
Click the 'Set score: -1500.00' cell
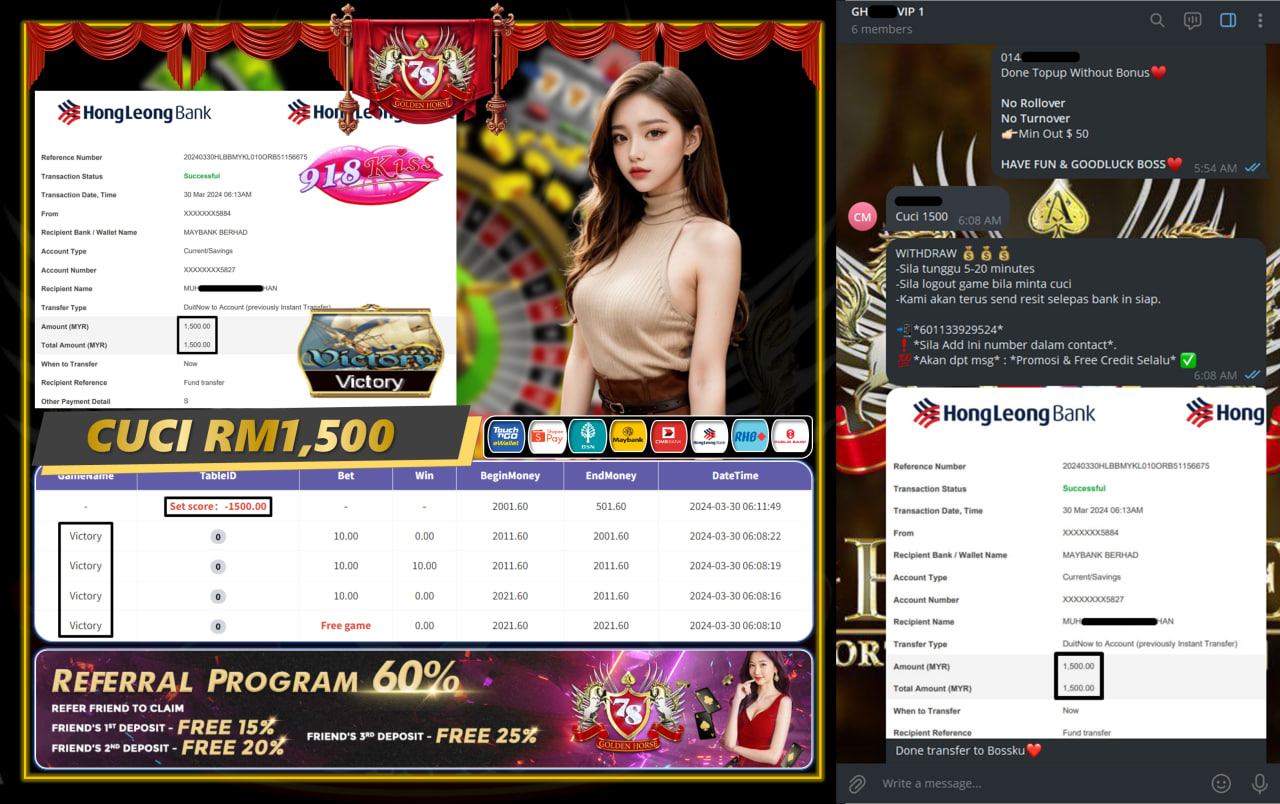coord(218,507)
